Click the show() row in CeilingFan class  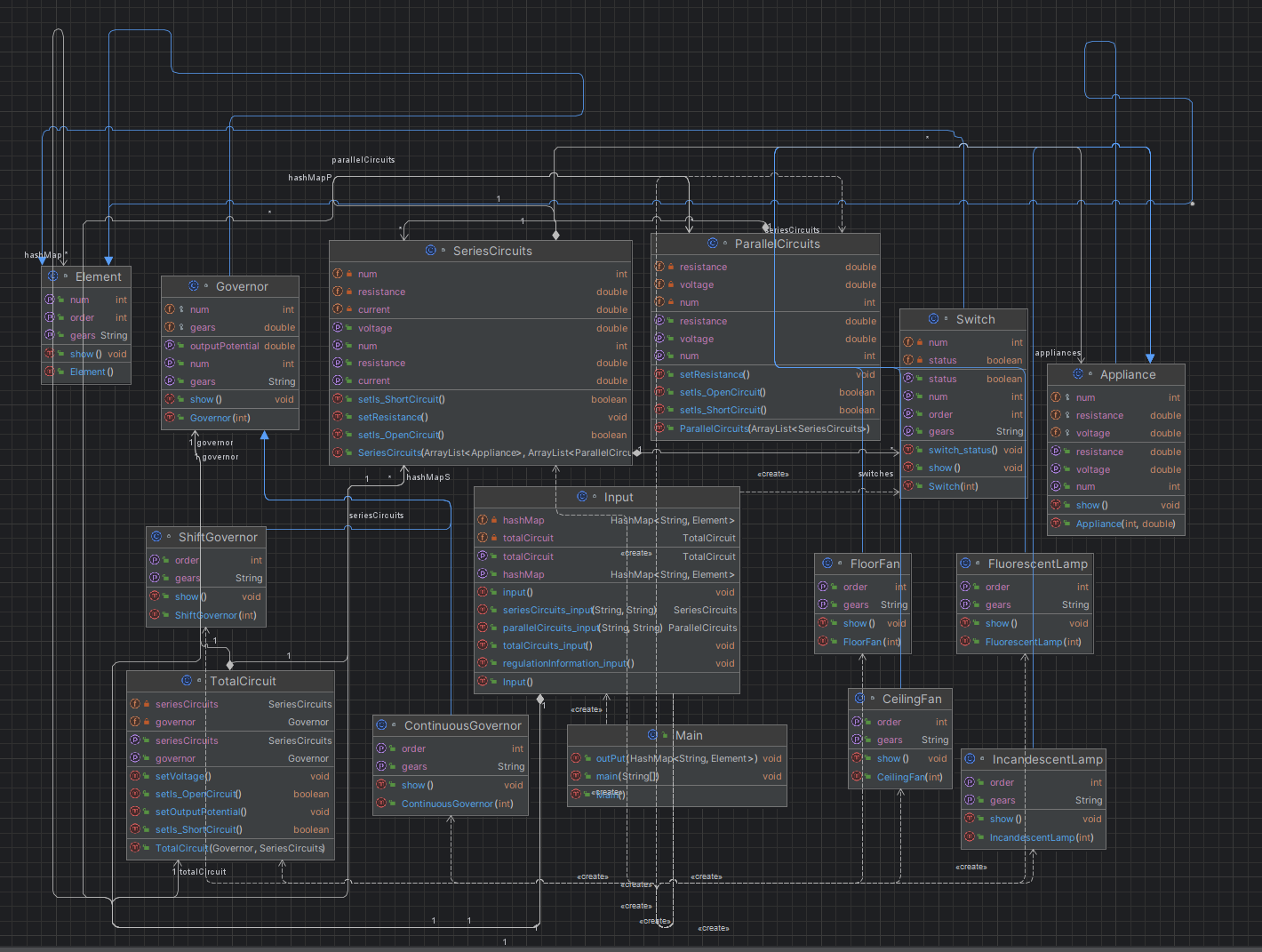(901, 758)
